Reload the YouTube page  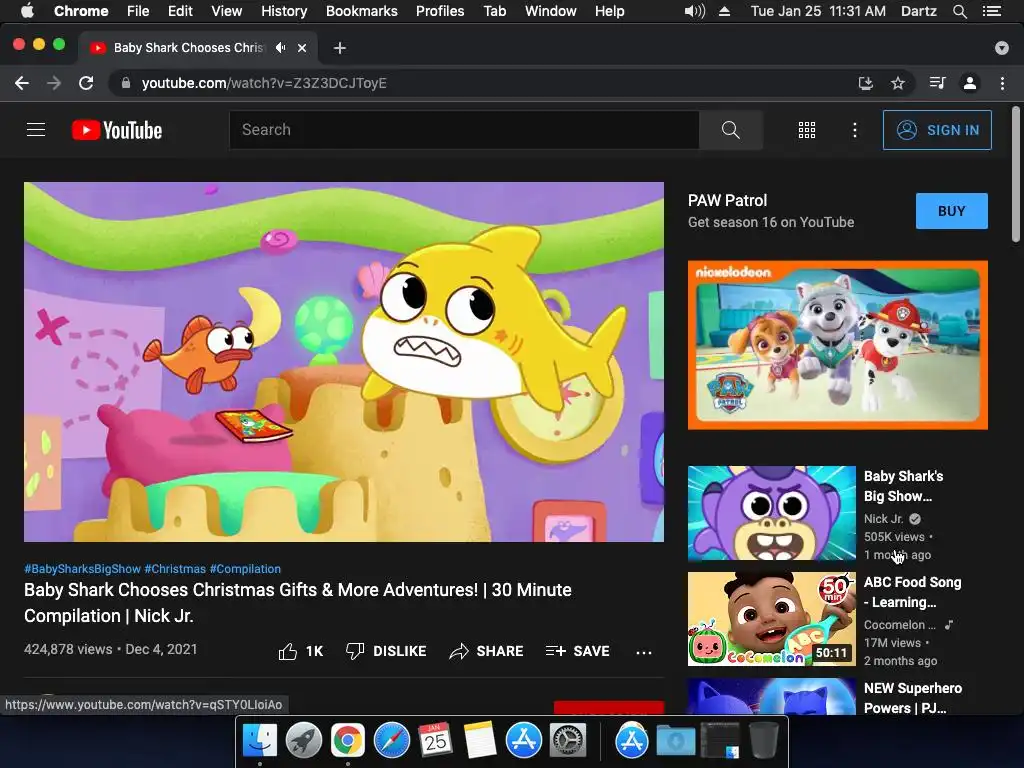[x=86, y=83]
